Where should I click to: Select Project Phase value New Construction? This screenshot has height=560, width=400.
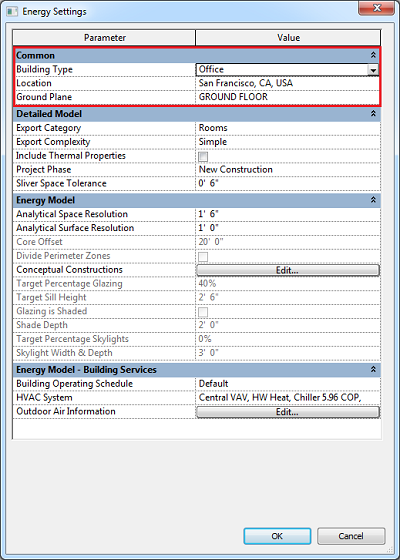[288, 170]
